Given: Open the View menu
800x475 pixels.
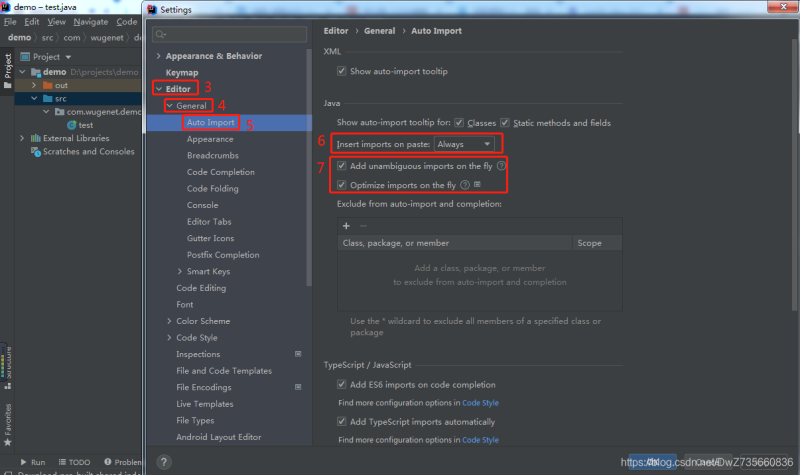Looking at the screenshot, I should pos(57,21).
